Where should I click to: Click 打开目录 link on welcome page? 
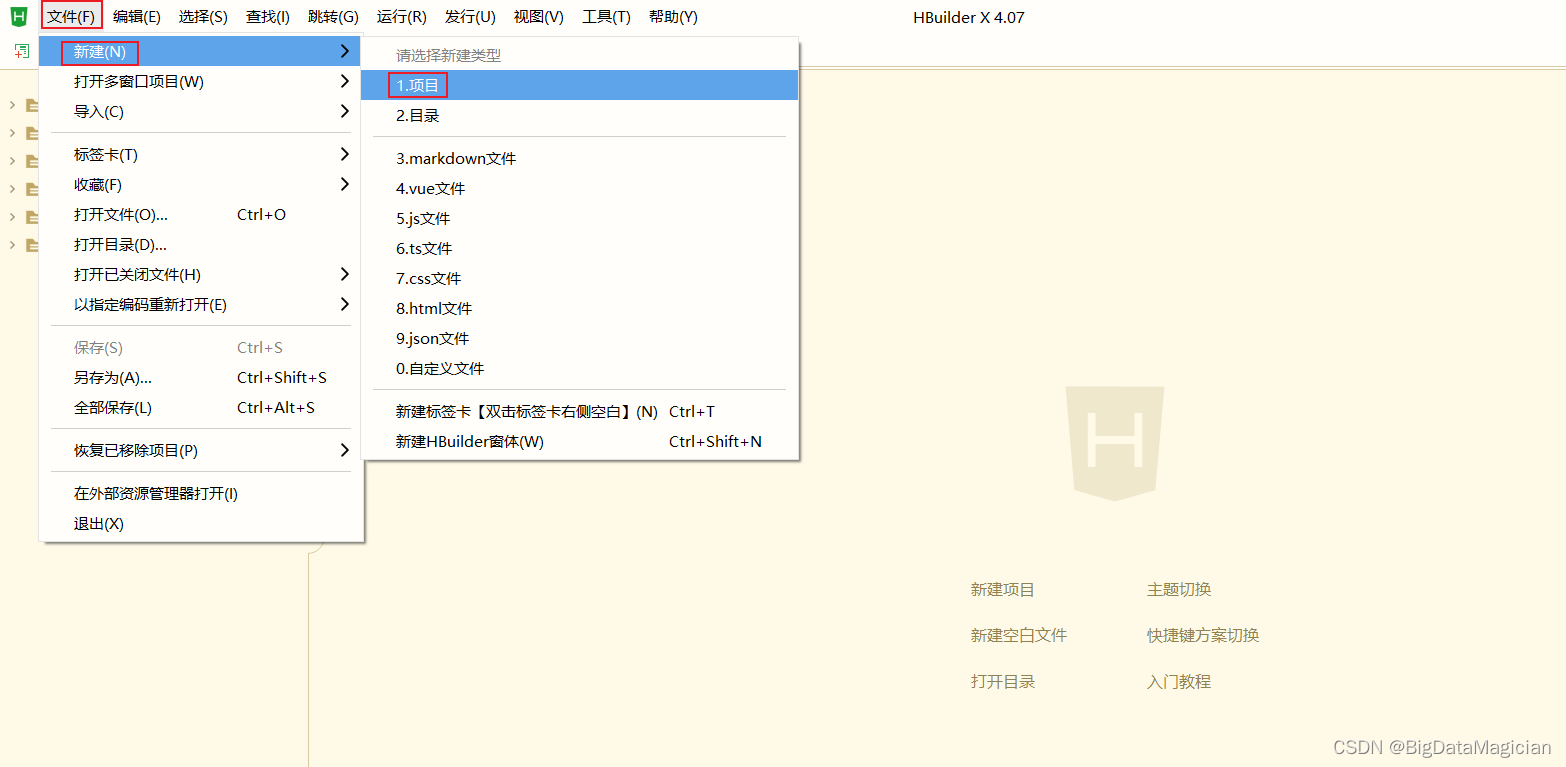coord(1003,682)
